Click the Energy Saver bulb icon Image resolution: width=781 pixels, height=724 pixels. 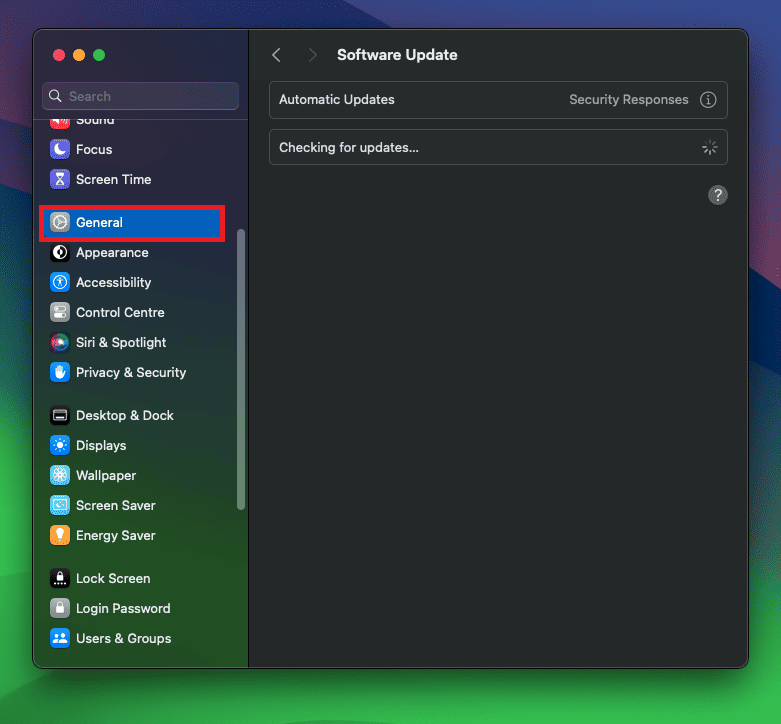(x=60, y=535)
